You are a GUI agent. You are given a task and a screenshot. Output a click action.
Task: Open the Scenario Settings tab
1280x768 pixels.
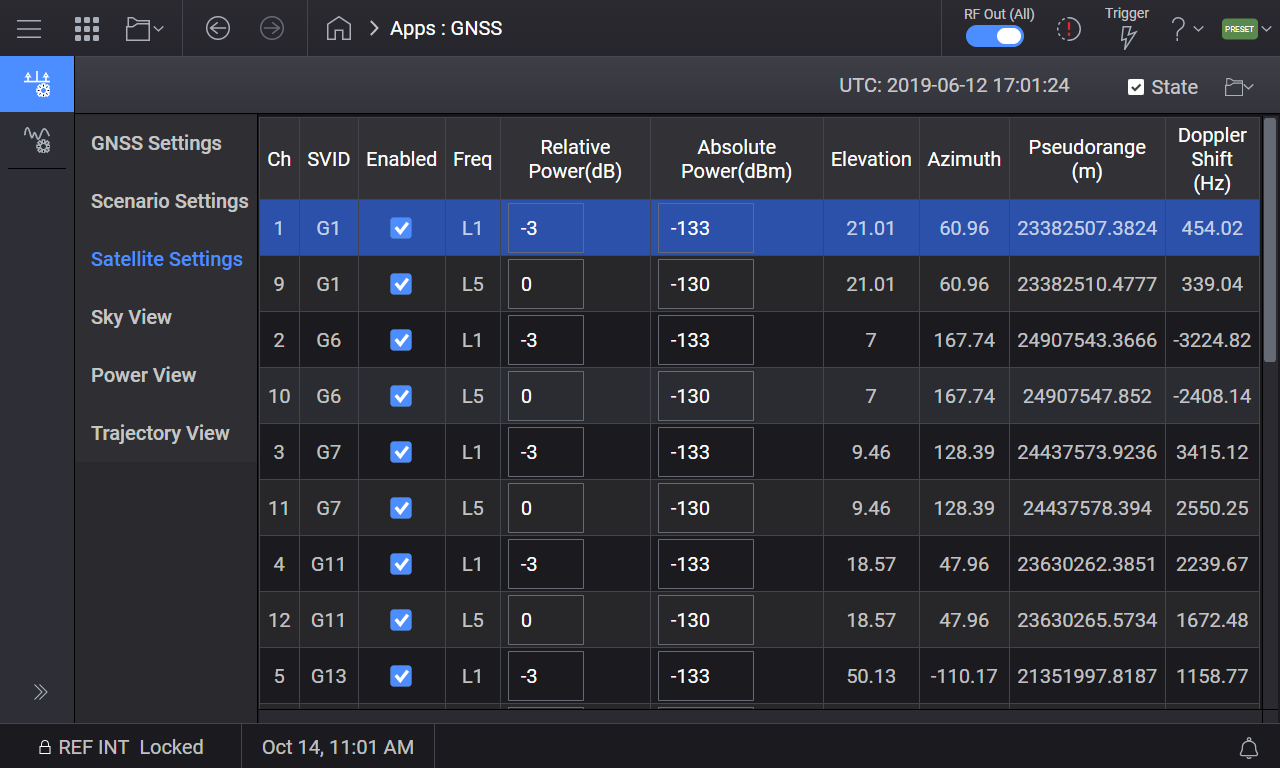169,201
